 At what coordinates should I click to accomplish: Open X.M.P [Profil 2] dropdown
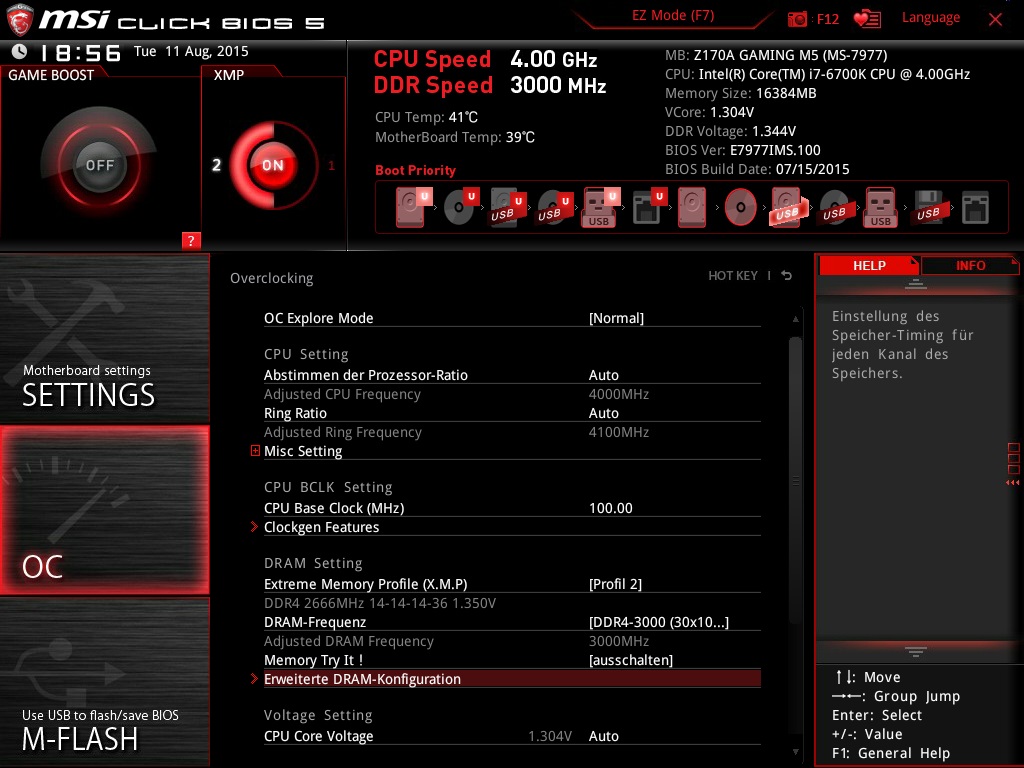[x=615, y=584]
